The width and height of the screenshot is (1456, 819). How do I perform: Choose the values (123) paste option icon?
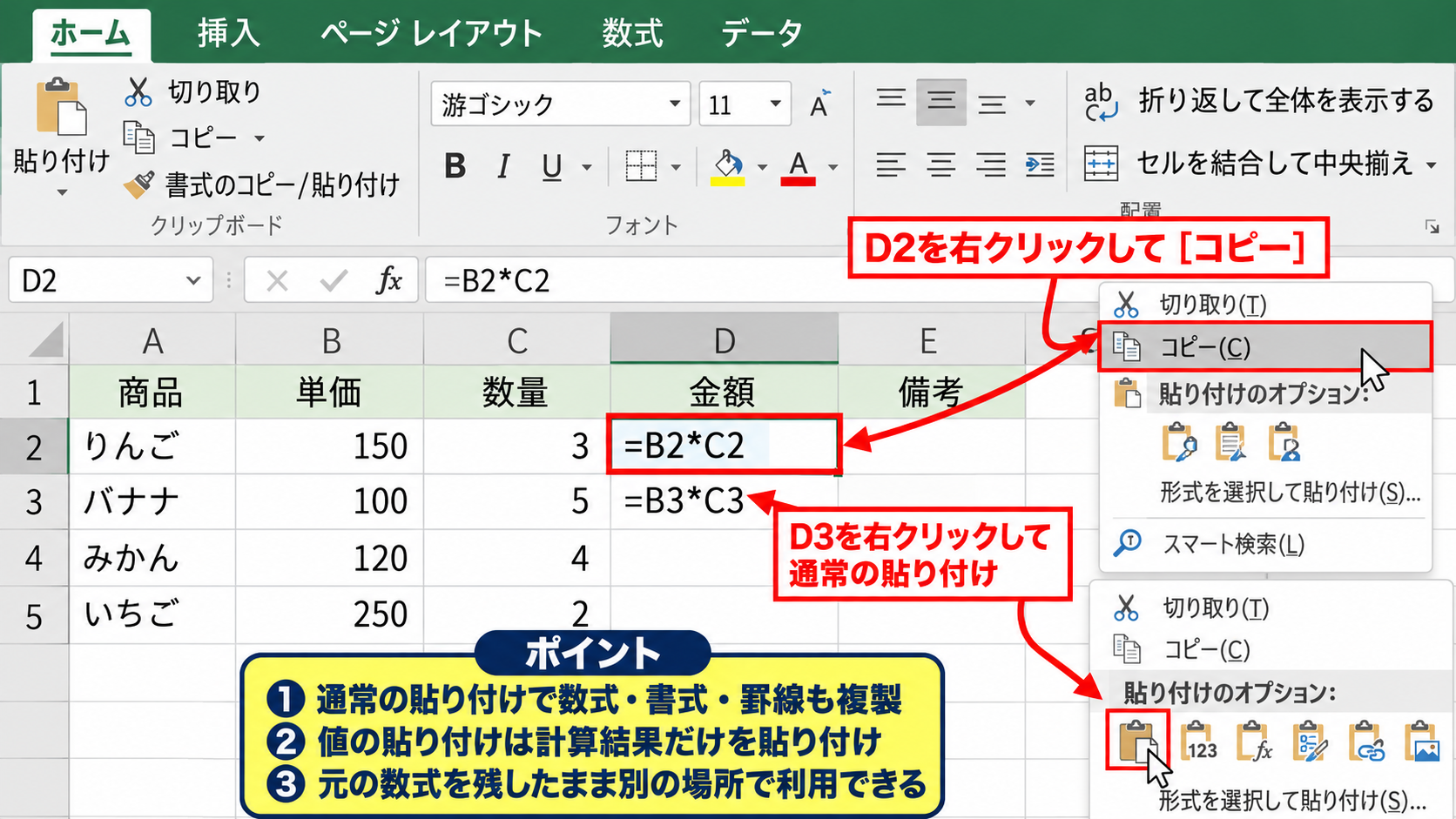tap(1199, 742)
